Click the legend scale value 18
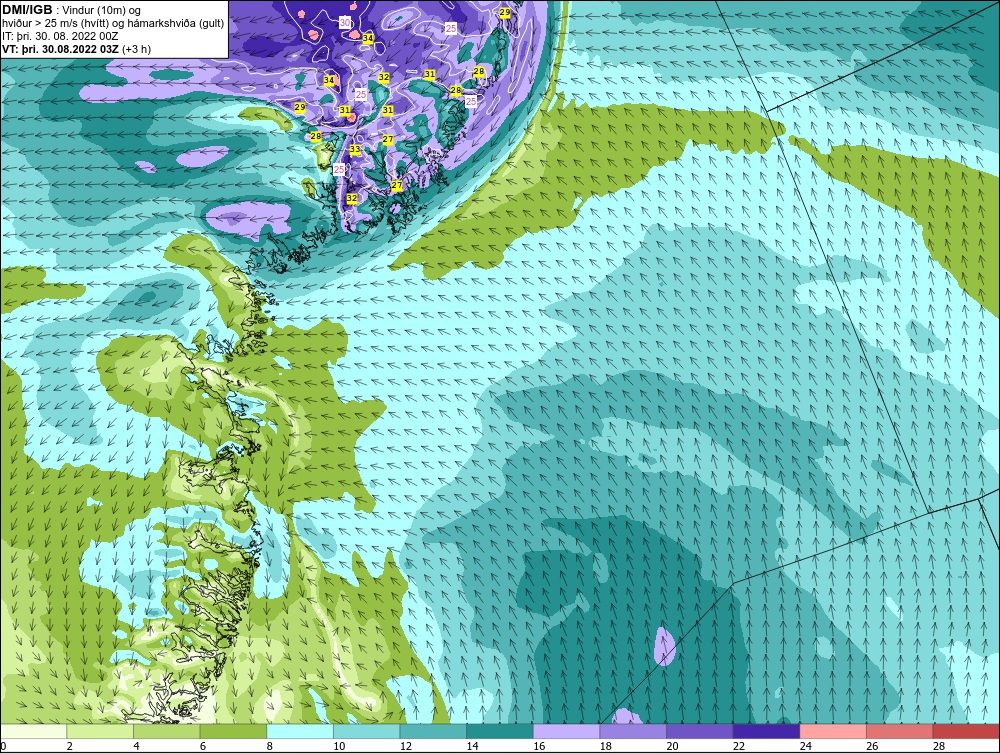The width and height of the screenshot is (1000, 753). click(x=606, y=746)
